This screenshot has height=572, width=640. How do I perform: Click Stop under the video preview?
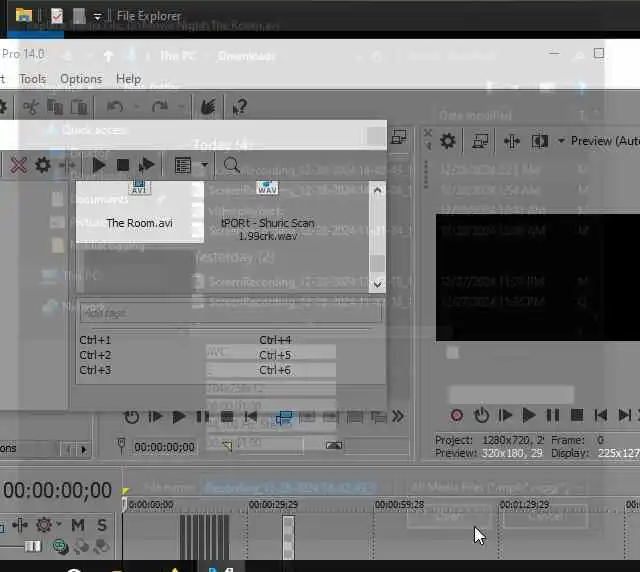[x=577, y=416]
